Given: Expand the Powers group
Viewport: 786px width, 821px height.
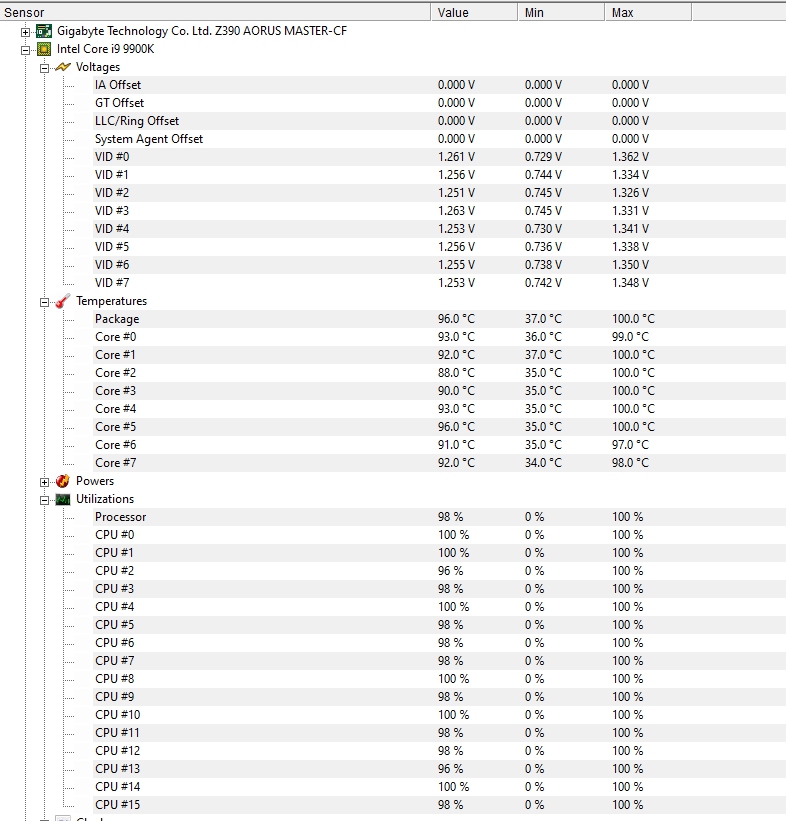Looking at the screenshot, I should point(45,482).
